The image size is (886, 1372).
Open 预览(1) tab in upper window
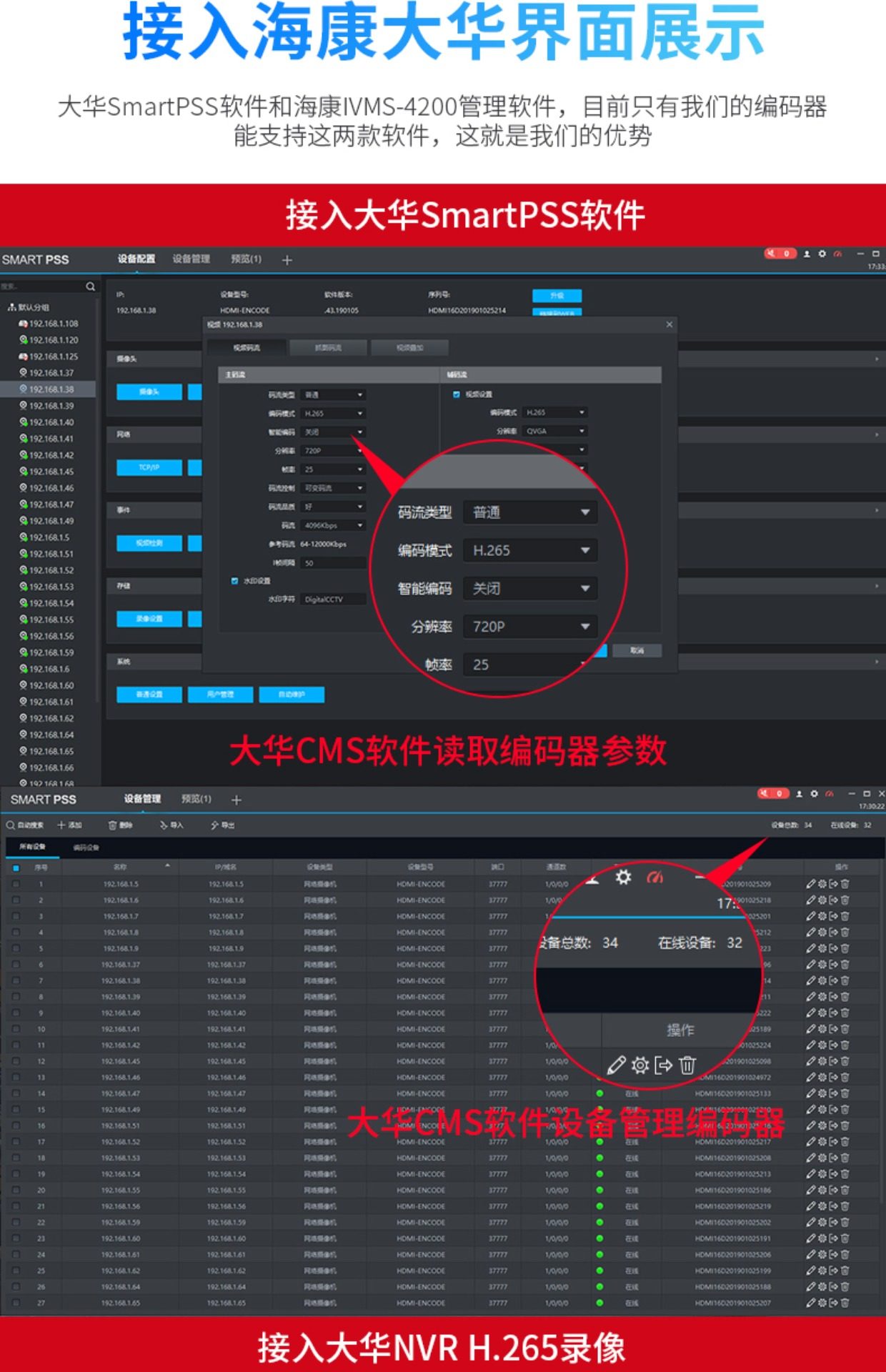click(247, 259)
